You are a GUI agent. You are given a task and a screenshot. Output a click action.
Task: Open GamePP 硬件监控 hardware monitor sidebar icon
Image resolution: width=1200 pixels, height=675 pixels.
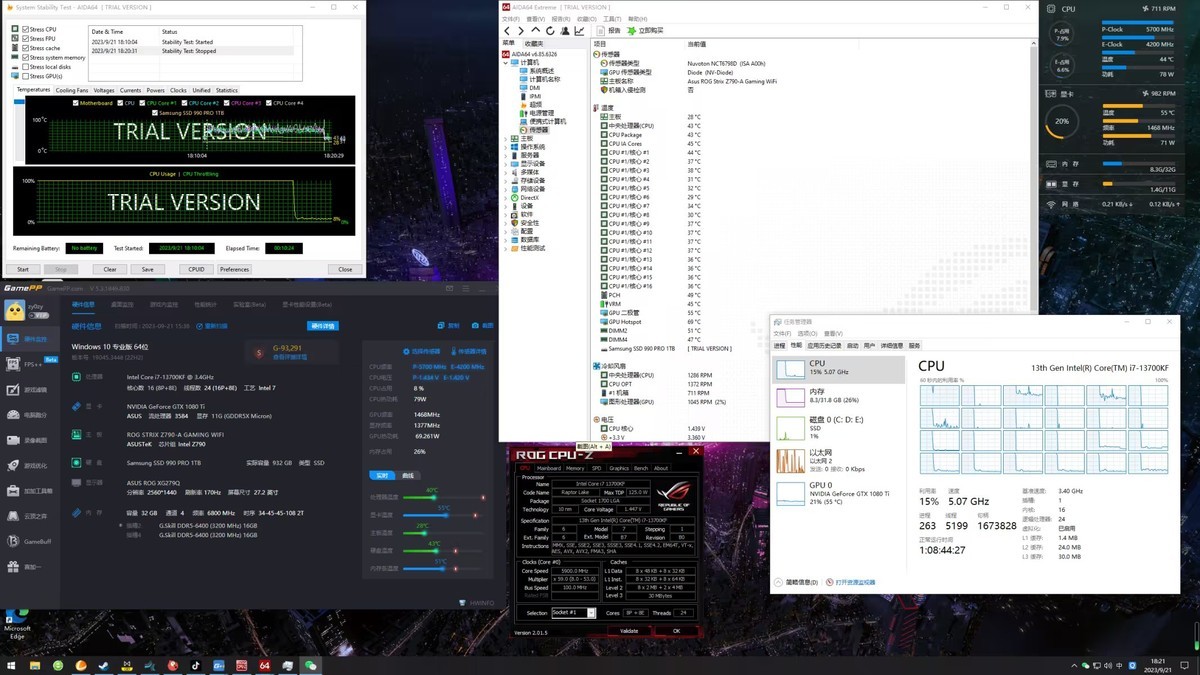click(13, 339)
